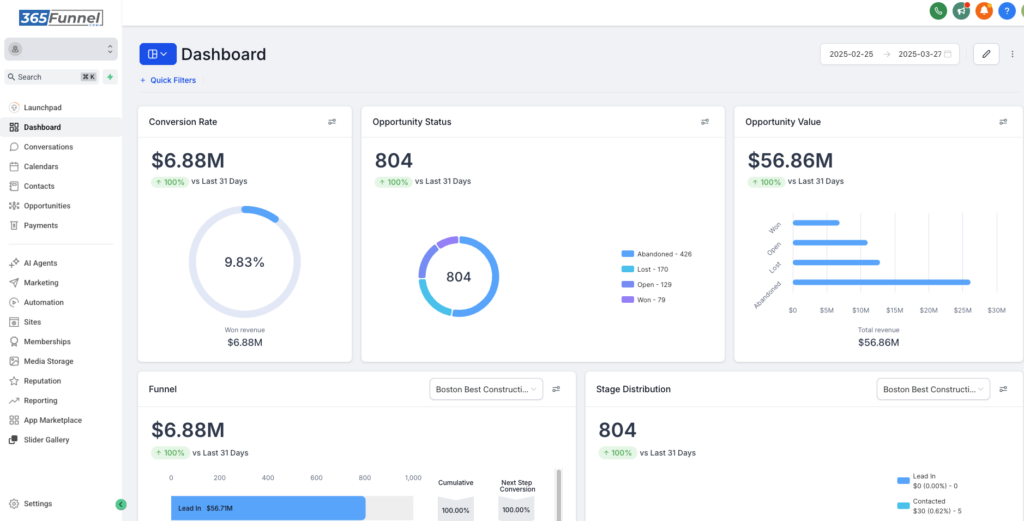Open the megaphone announcements icon
Screen dimensions: 1024x521
[961, 10]
